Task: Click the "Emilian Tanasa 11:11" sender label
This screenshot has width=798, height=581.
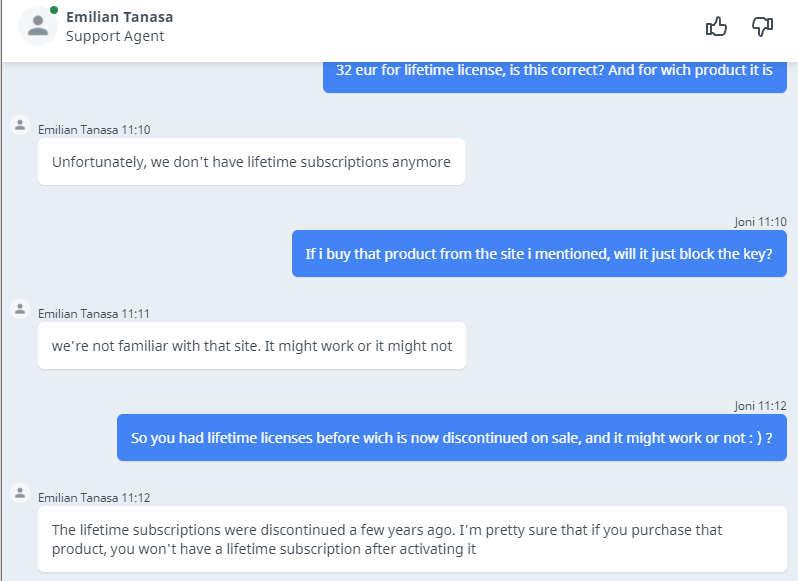Action: pos(94,314)
